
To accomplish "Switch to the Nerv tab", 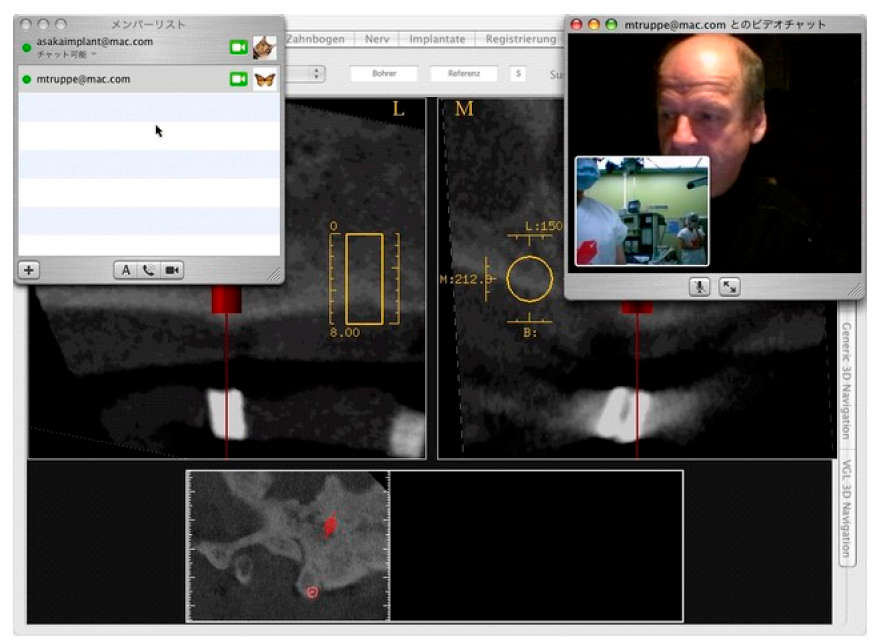I will pyautogui.click(x=378, y=39).
